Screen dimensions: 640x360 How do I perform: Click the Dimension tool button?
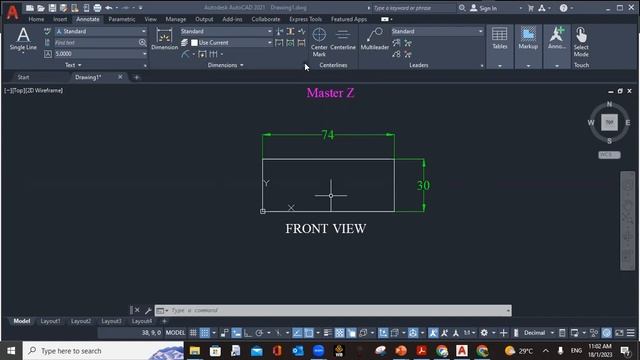tap(164, 39)
